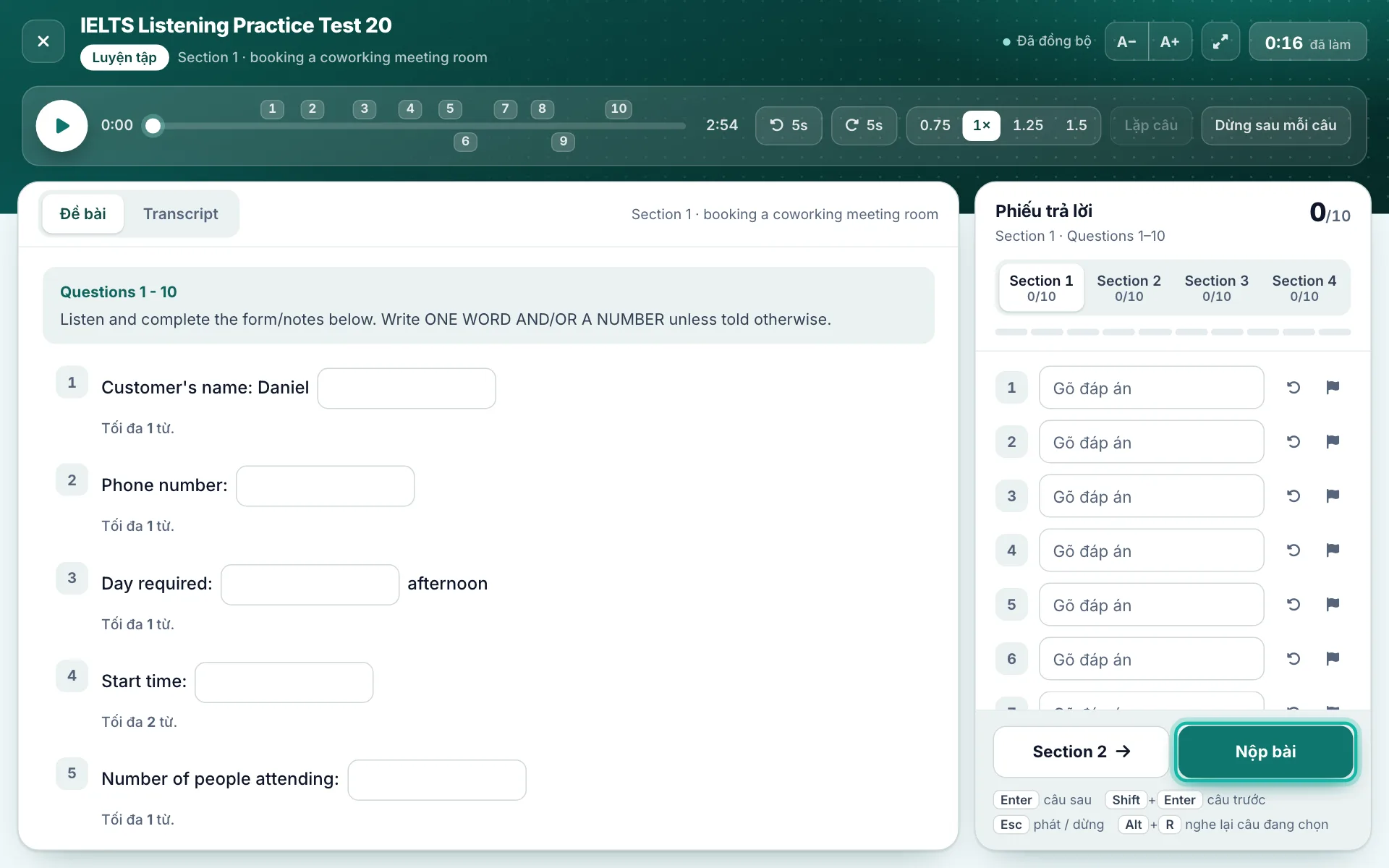
Task: Open Section 4 tab in answer sheet
Action: [x=1304, y=288]
